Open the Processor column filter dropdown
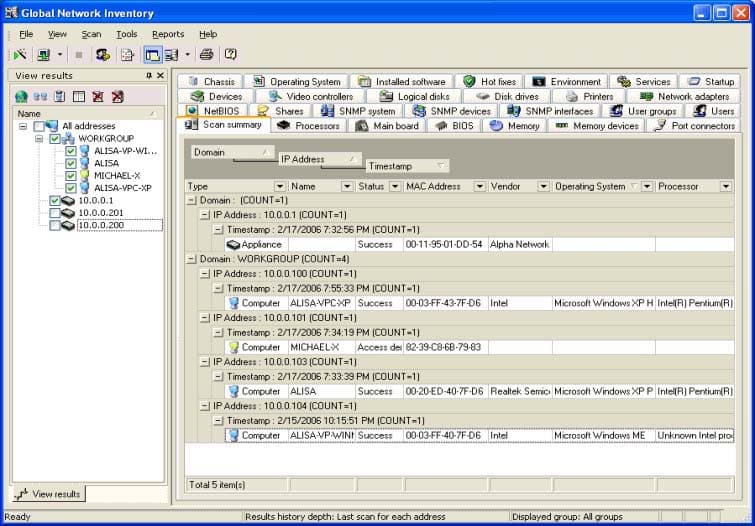755x526 pixels. (x=726, y=186)
